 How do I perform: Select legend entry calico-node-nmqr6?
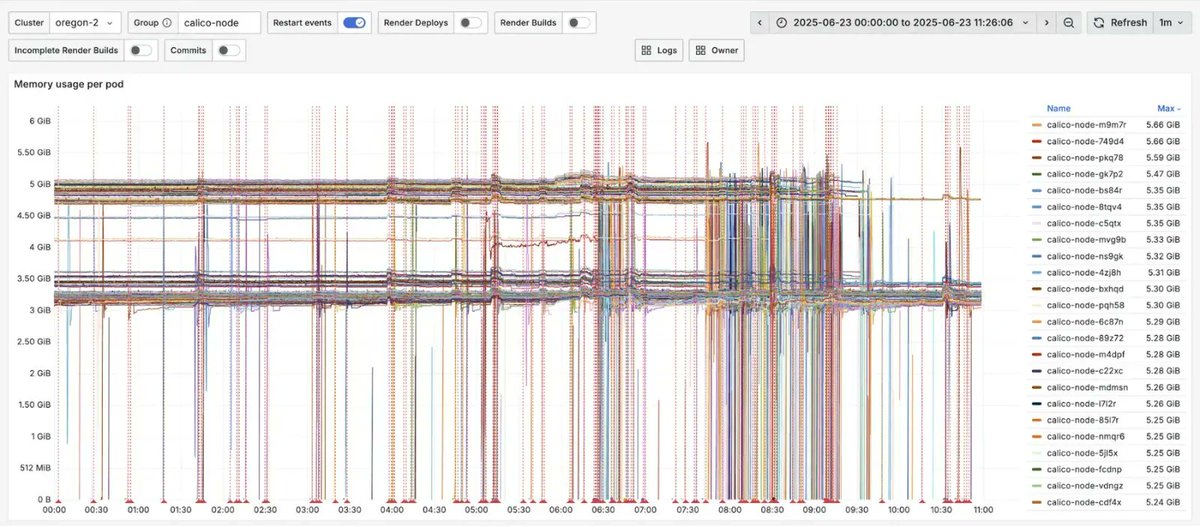(x=1086, y=436)
